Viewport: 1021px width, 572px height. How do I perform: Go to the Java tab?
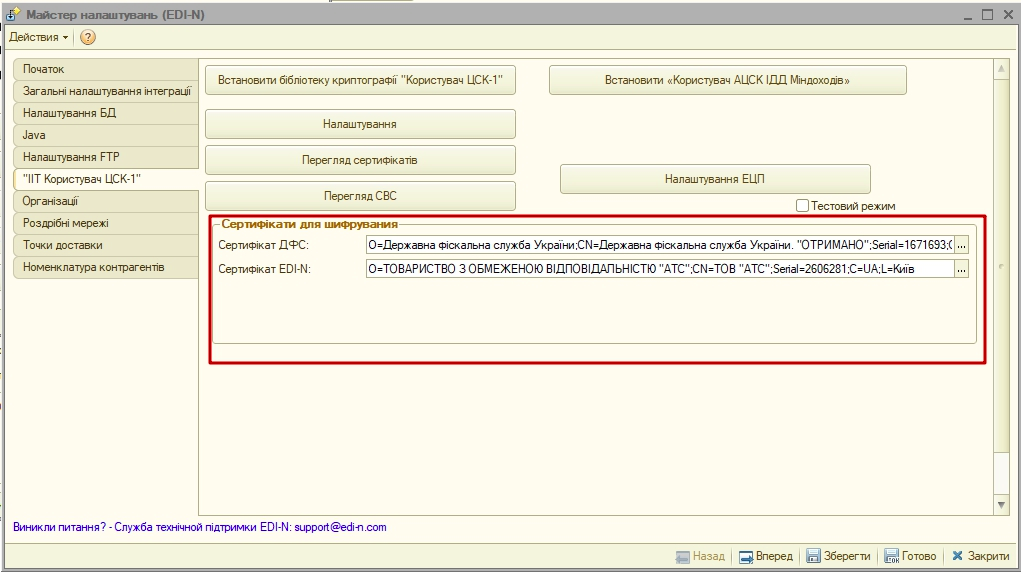[105, 136]
